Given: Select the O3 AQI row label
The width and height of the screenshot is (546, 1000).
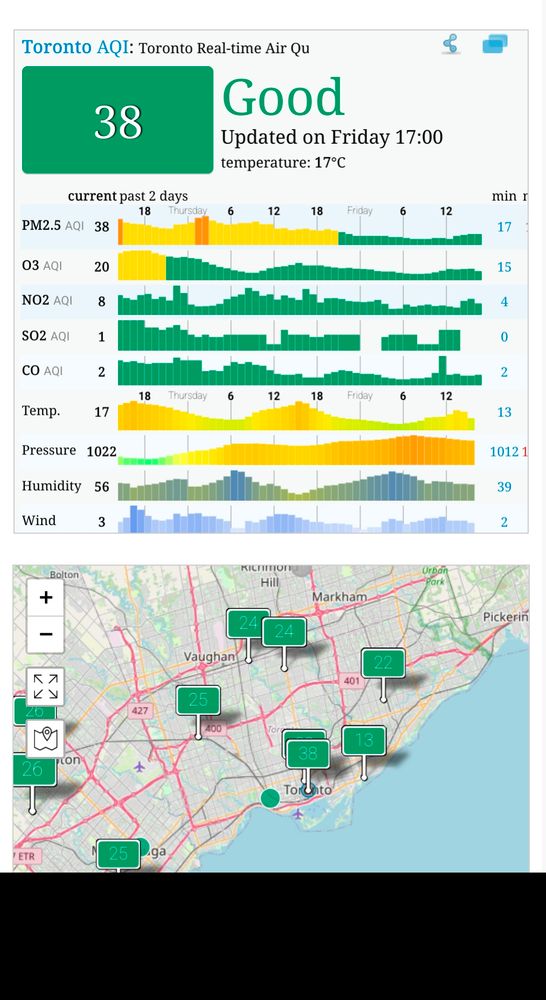Looking at the screenshot, I should pos(41,265).
